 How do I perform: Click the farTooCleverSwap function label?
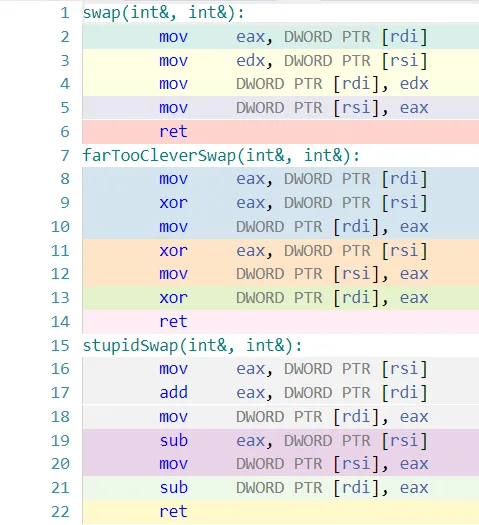click(221, 156)
